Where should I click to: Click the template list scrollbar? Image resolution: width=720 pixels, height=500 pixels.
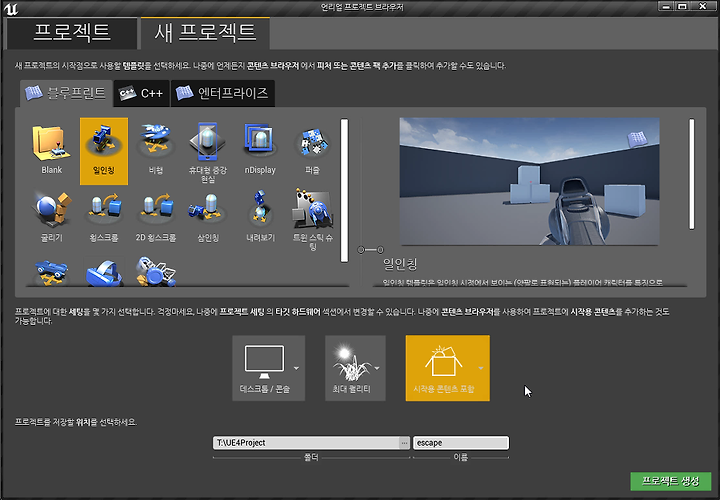(344, 191)
